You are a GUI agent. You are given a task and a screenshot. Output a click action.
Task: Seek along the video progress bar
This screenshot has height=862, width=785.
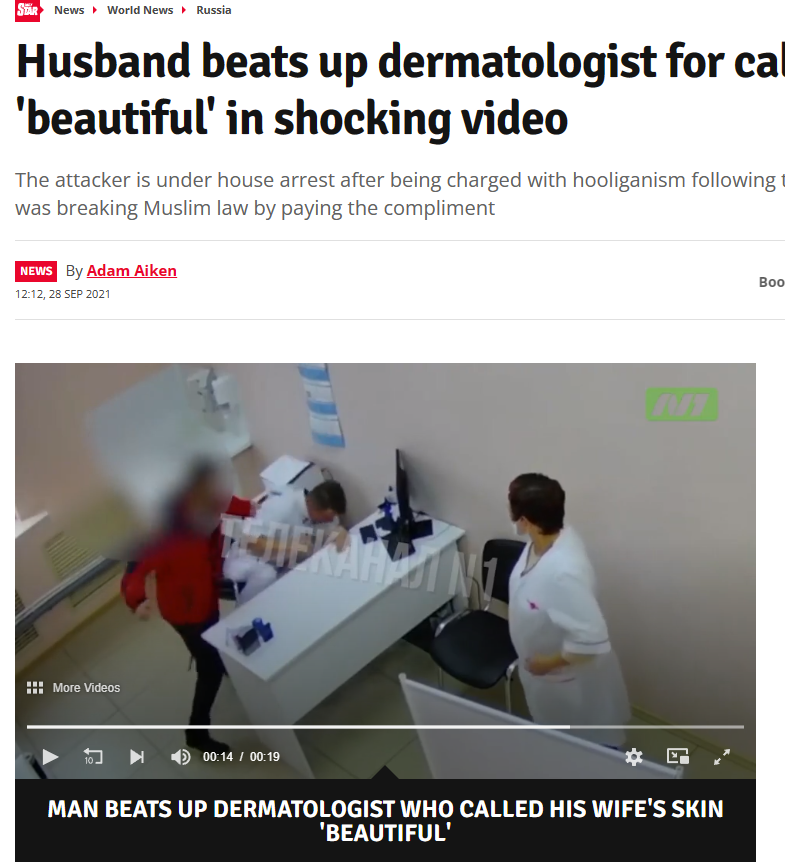pos(385,727)
